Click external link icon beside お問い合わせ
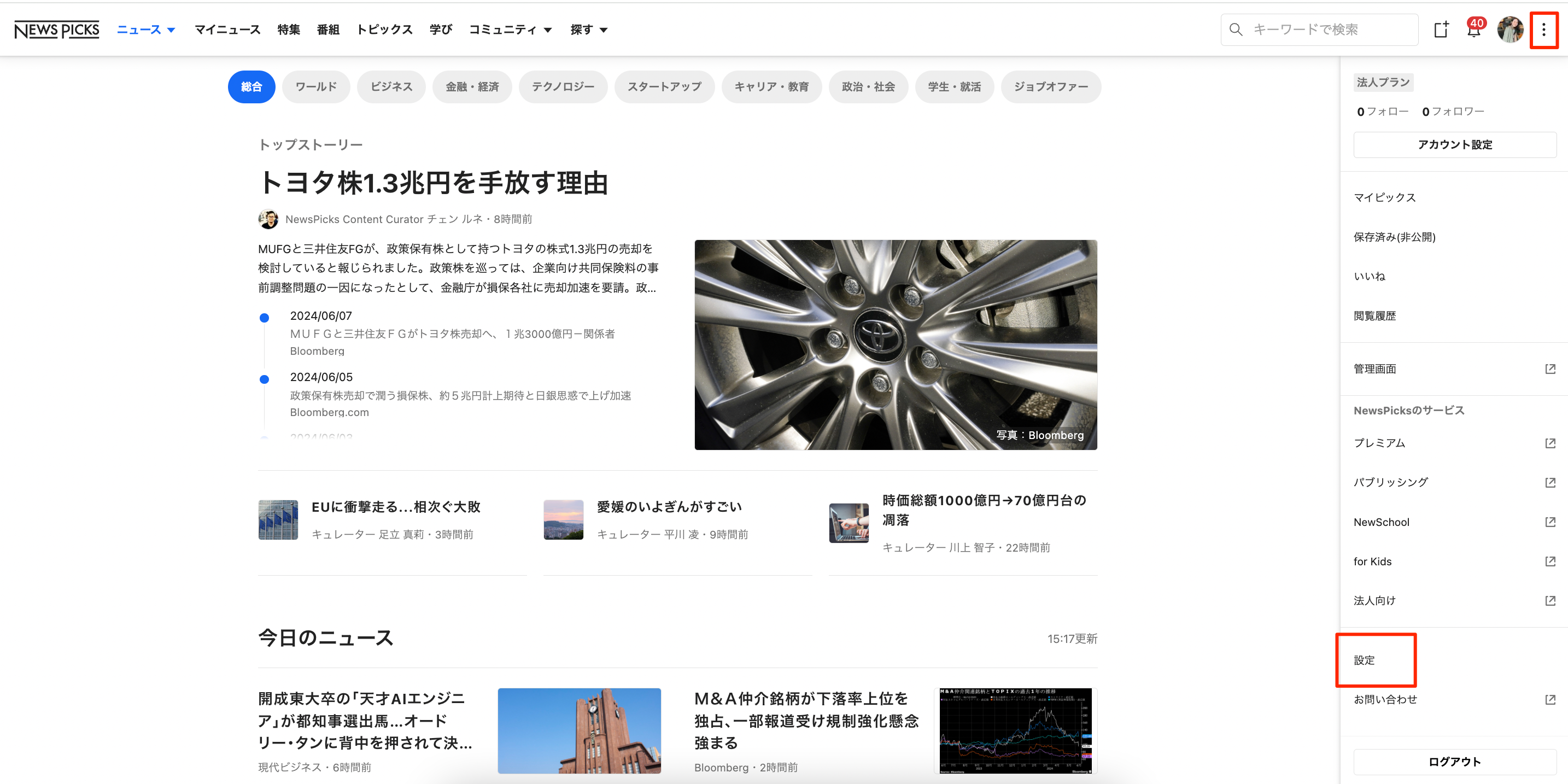 pyautogui.click(x=1550, y=699)
